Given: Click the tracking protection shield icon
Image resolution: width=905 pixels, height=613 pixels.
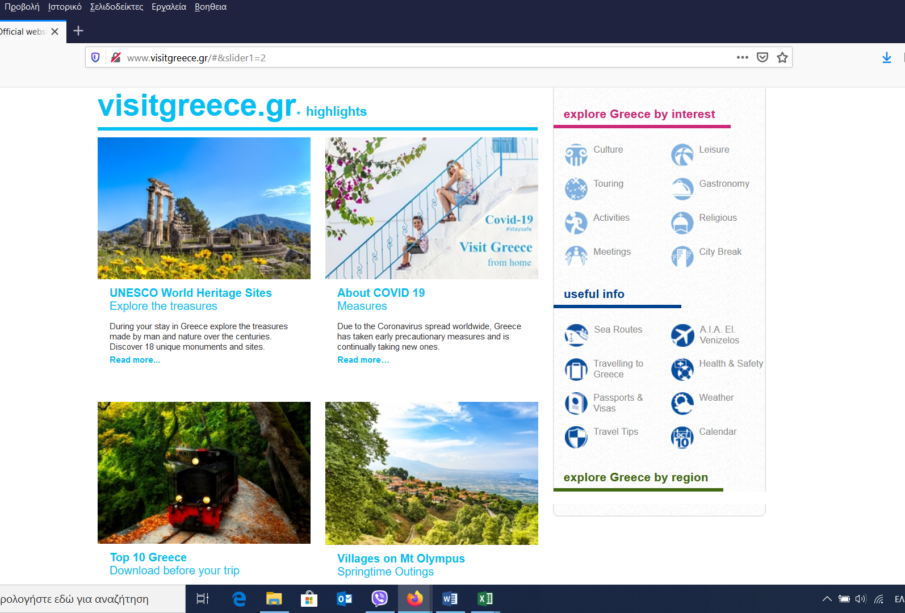Looking at the screenshot, I should pos(96,58).
